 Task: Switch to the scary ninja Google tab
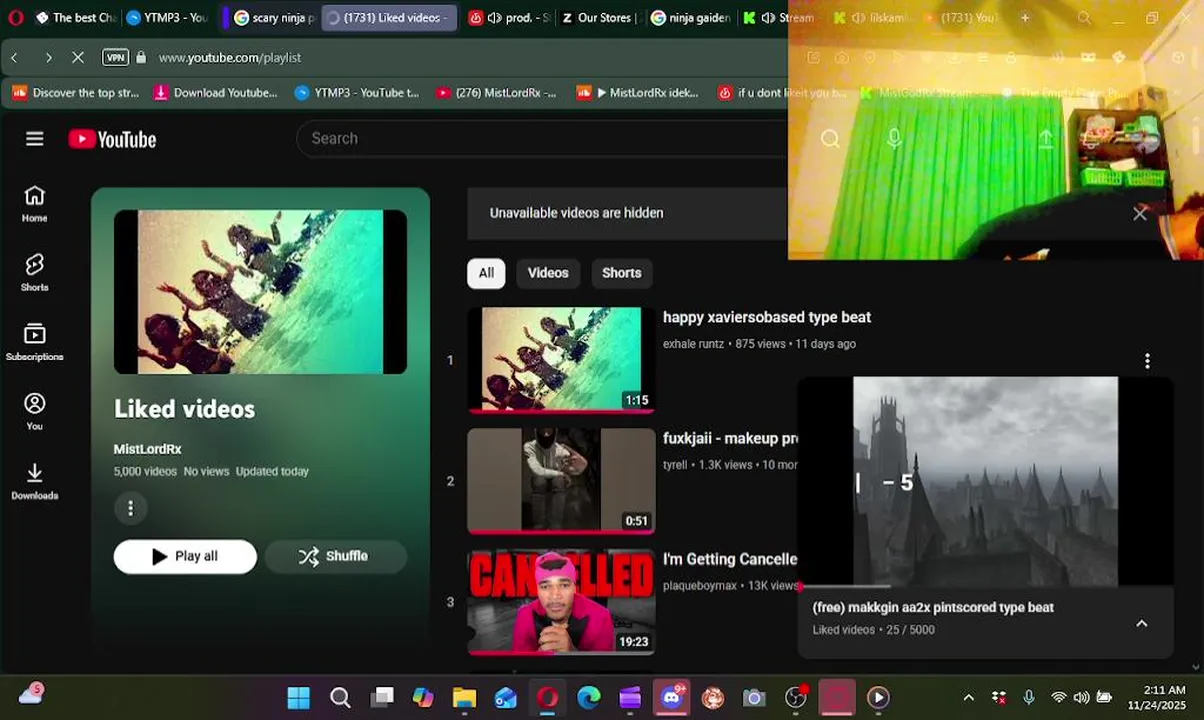pos(273,17)
